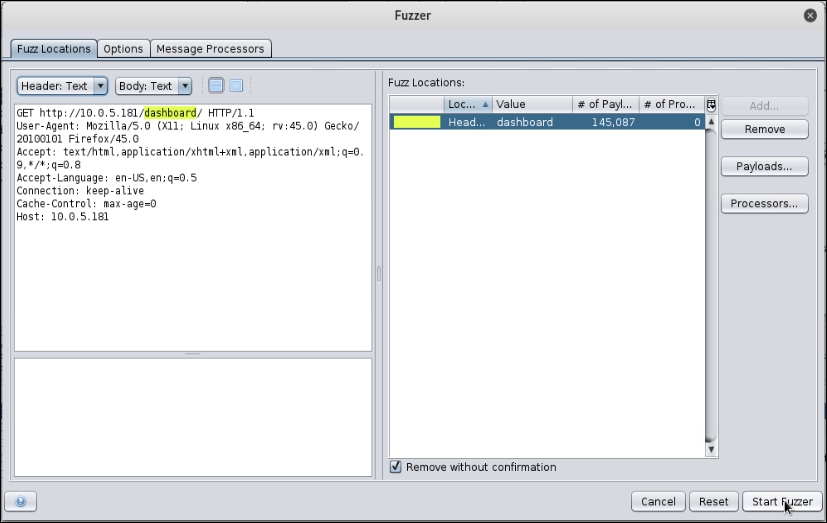Click the Connection: keep-alive line
This screenshot has width=827, height=523.
click(80, 191)
